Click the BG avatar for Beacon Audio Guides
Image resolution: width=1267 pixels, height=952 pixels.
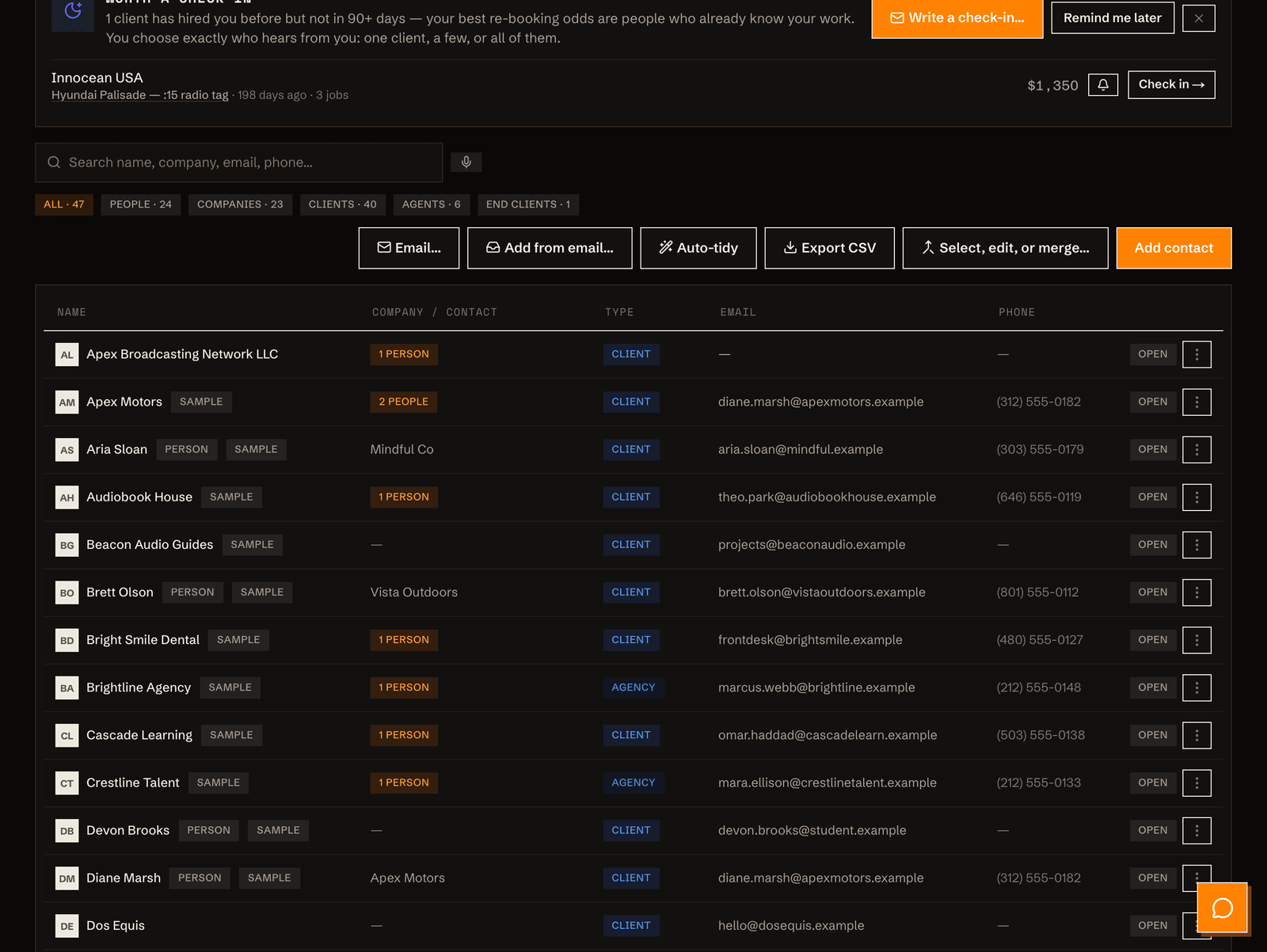[67, 545]
